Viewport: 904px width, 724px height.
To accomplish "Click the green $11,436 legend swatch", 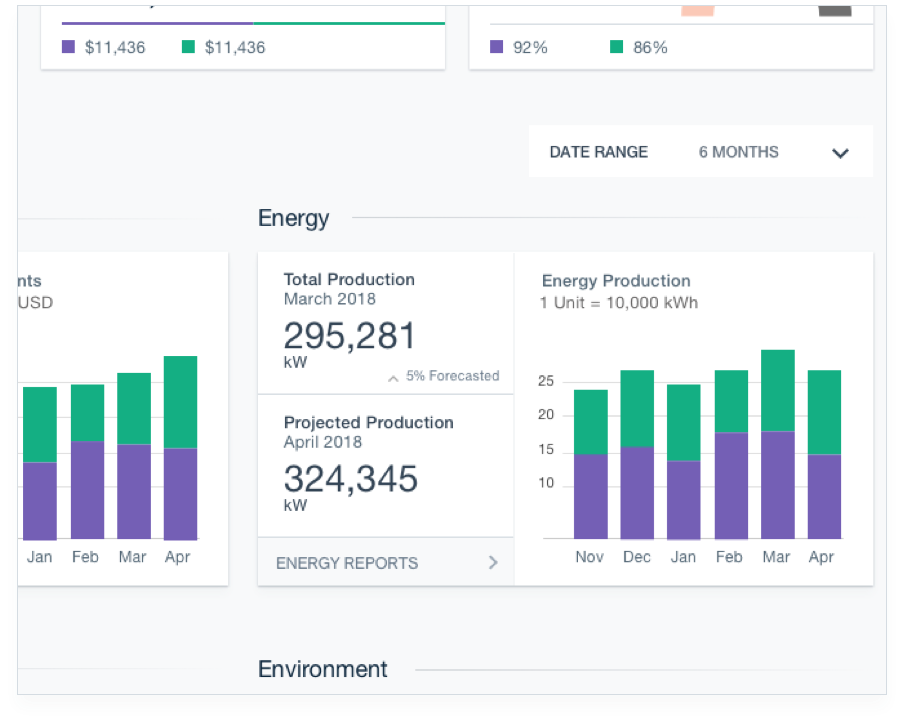I will pos(188,47).
